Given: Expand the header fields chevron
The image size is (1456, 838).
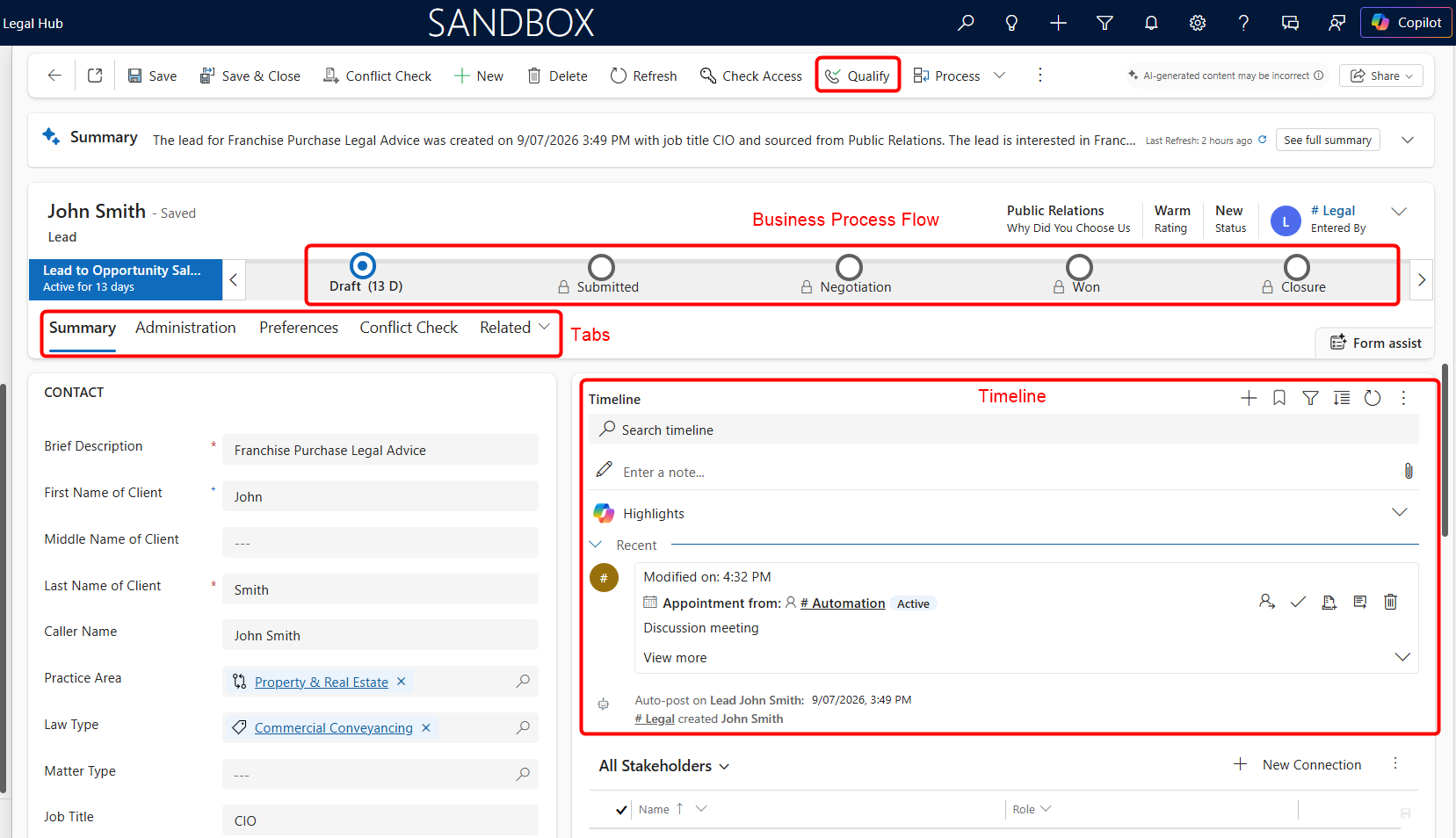Looking at the screenshot, I should (x=1399, y=212).
